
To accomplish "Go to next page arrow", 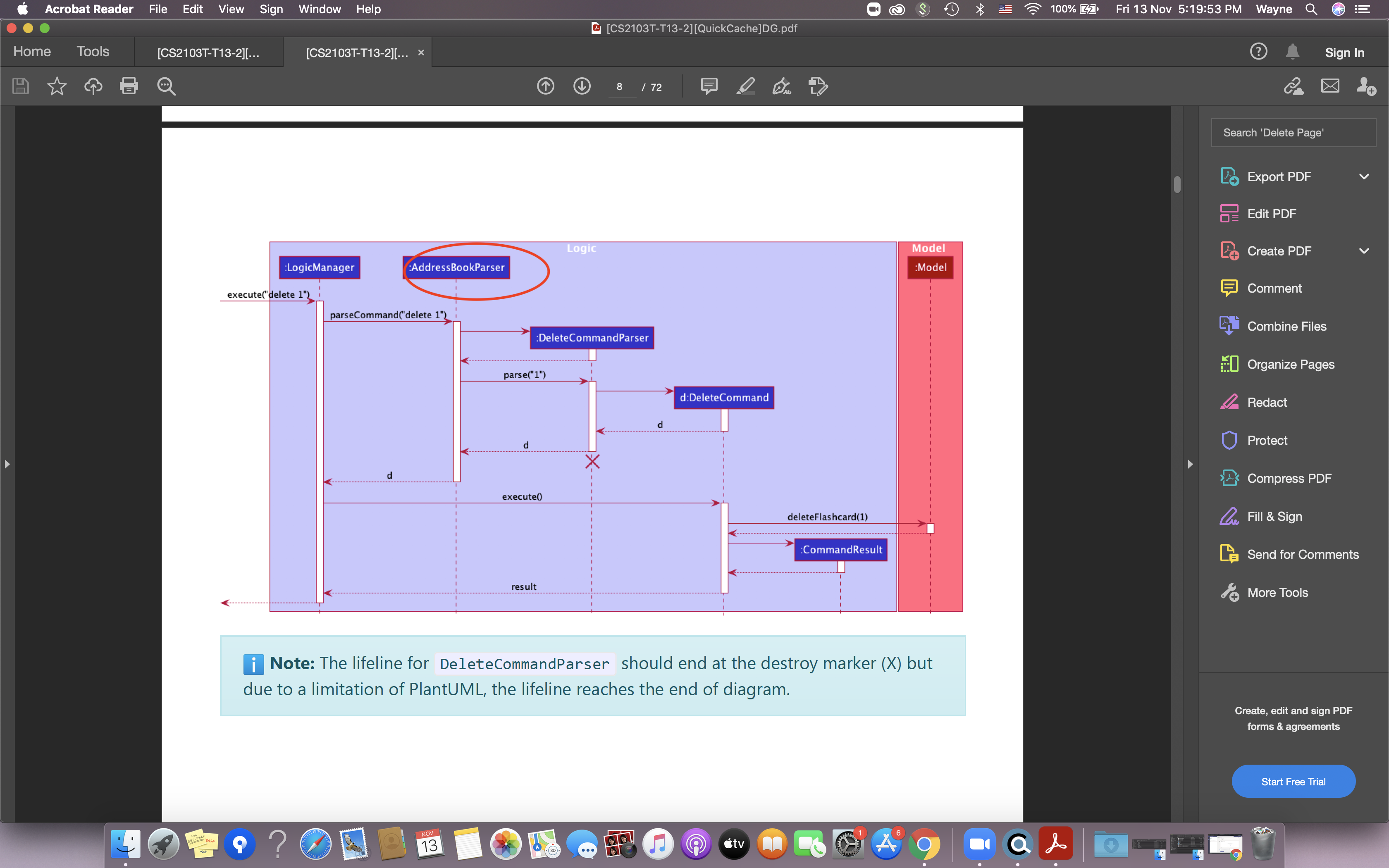I will coord(581,86).
